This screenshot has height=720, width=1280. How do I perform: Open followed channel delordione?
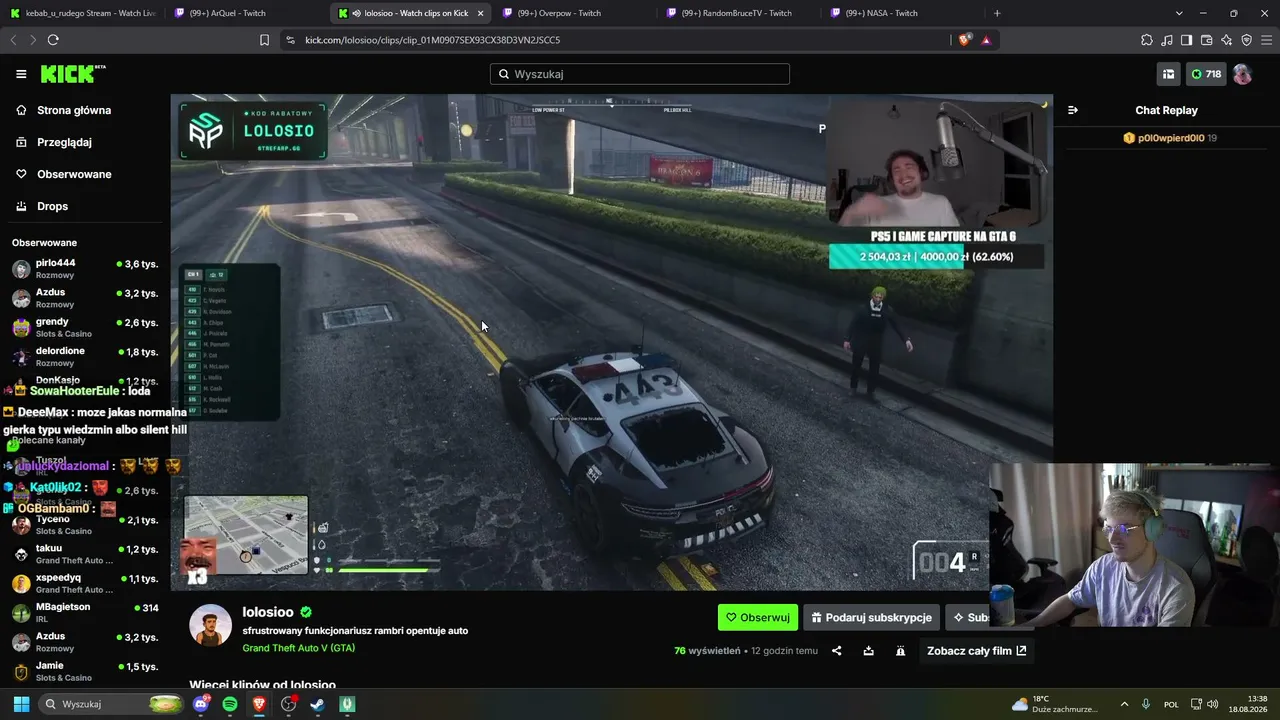[85, 357]
